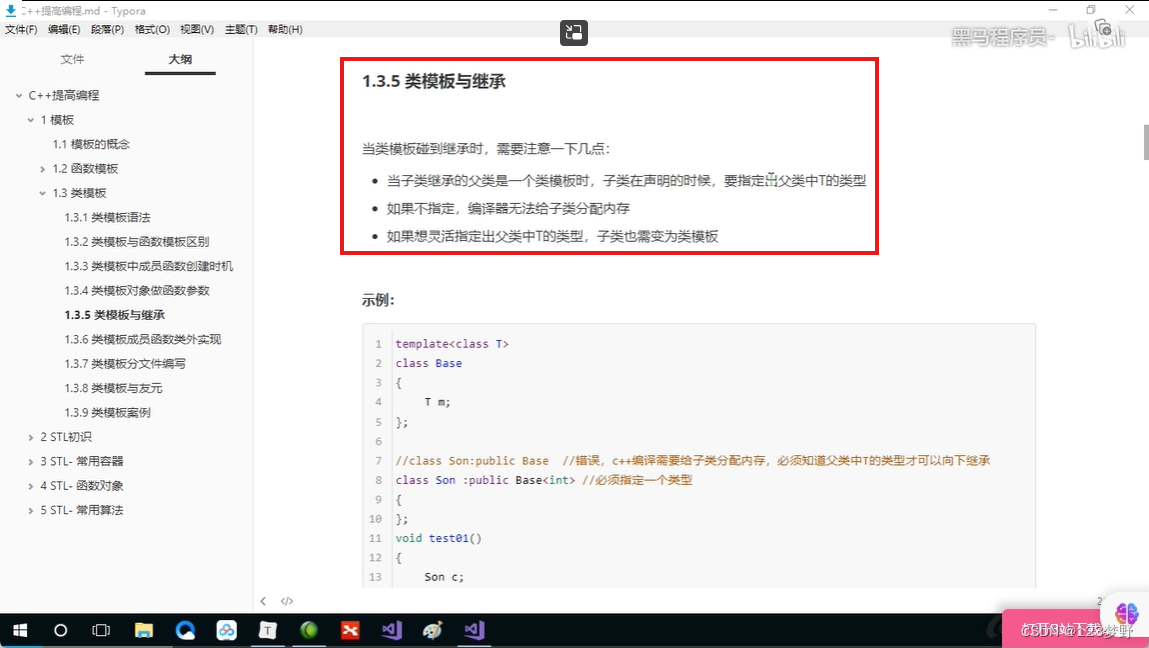Expand the 4 STL- 函数对象 section
1149x648 pixels.
(31, 486)
